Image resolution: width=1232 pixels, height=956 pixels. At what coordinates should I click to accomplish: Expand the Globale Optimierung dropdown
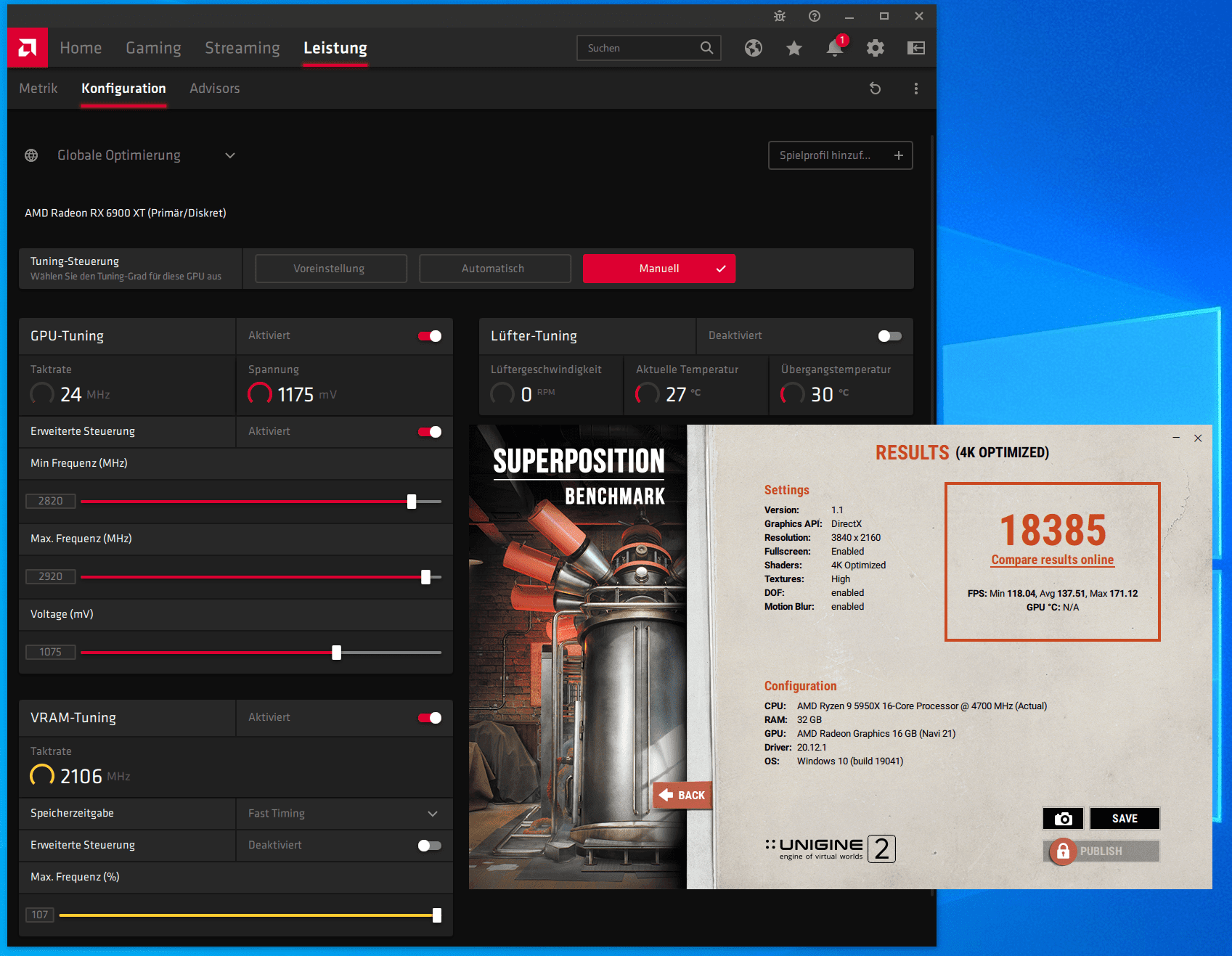230,155
